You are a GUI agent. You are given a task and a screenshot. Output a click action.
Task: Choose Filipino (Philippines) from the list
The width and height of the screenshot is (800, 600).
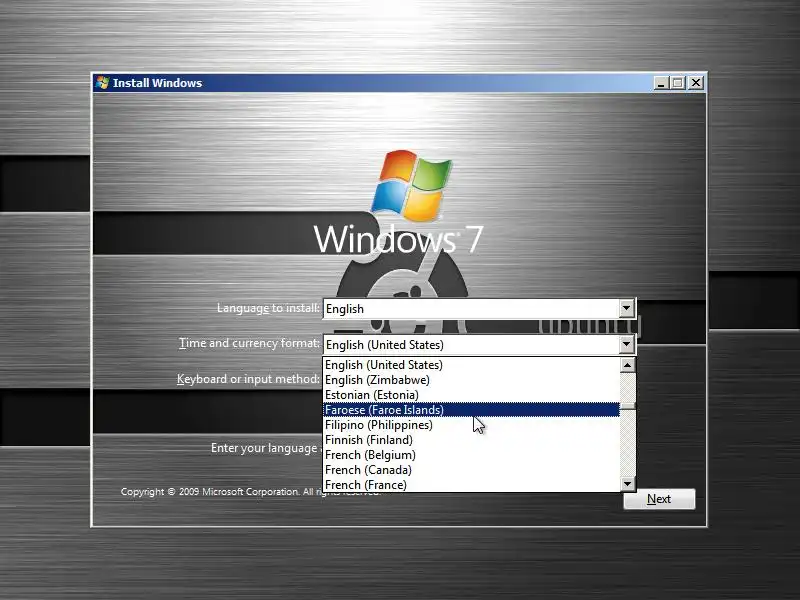coord(472,424)
